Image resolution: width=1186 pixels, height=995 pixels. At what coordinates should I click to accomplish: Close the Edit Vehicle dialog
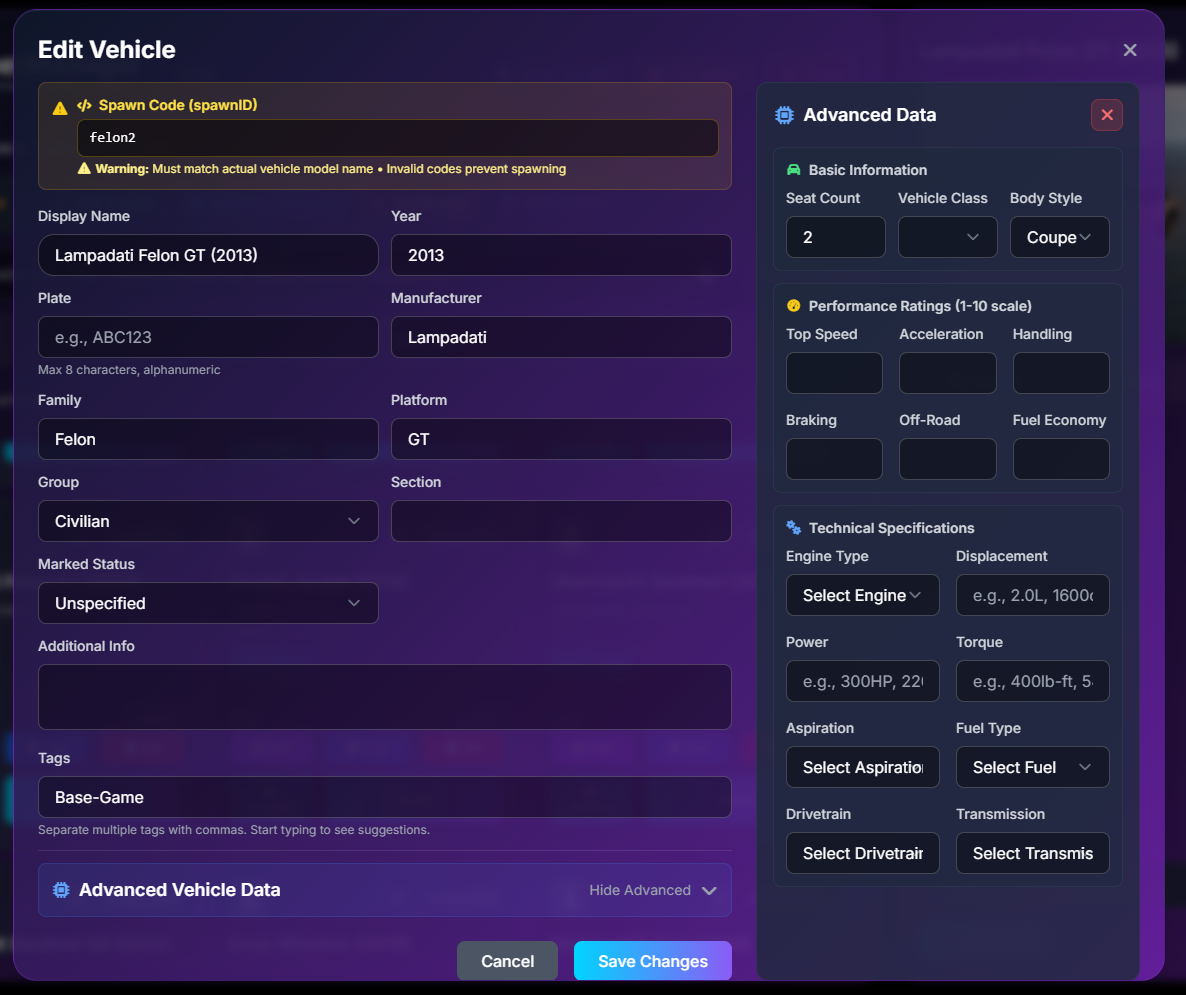click(x=1130, y=50)
